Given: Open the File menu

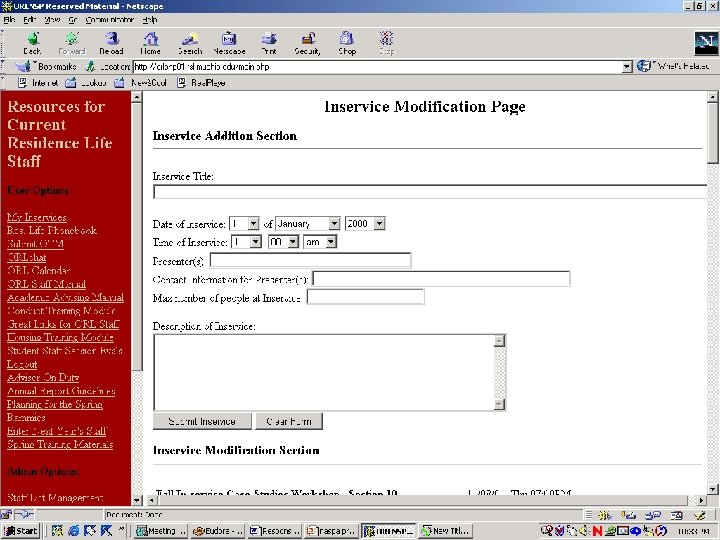Looking at the screenshot, I should coord(9,20).
